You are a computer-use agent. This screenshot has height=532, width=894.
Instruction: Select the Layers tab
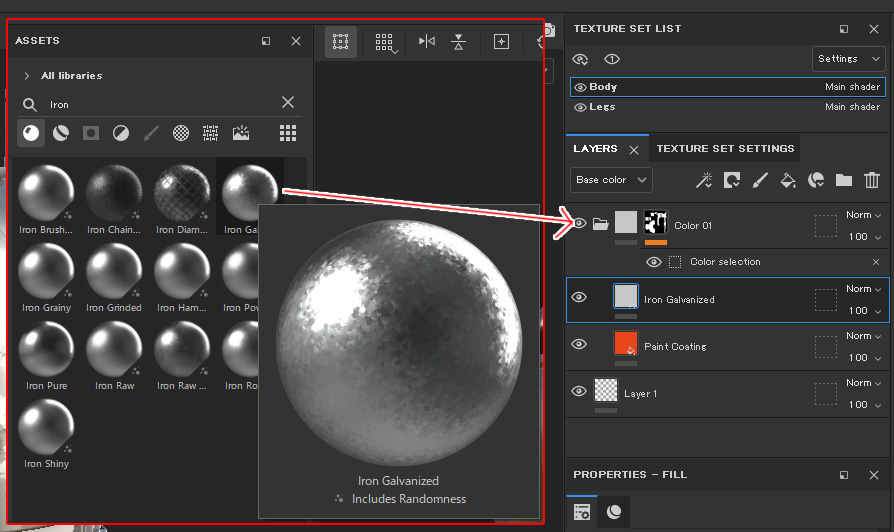click(x=595, y=149)
